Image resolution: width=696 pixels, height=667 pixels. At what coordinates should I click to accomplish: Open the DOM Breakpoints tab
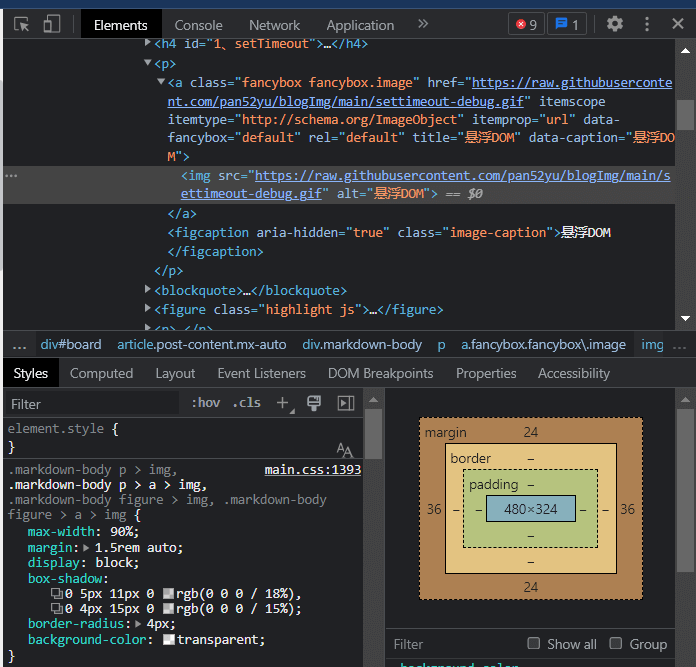(x=380, y=374)
